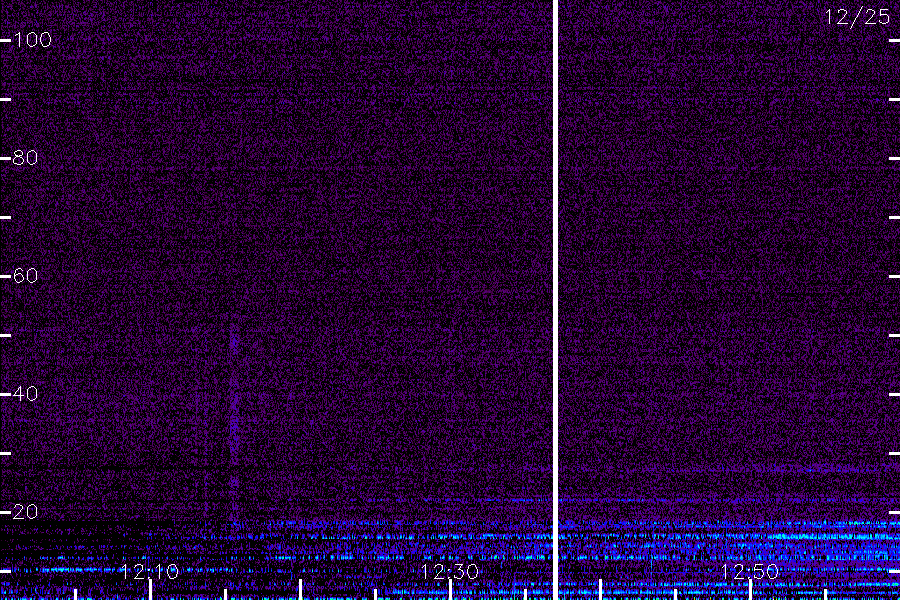Click the 40 frequency axis label
Image resolution: width=900 pixels, height=600 pixels.
click(25, 394)
